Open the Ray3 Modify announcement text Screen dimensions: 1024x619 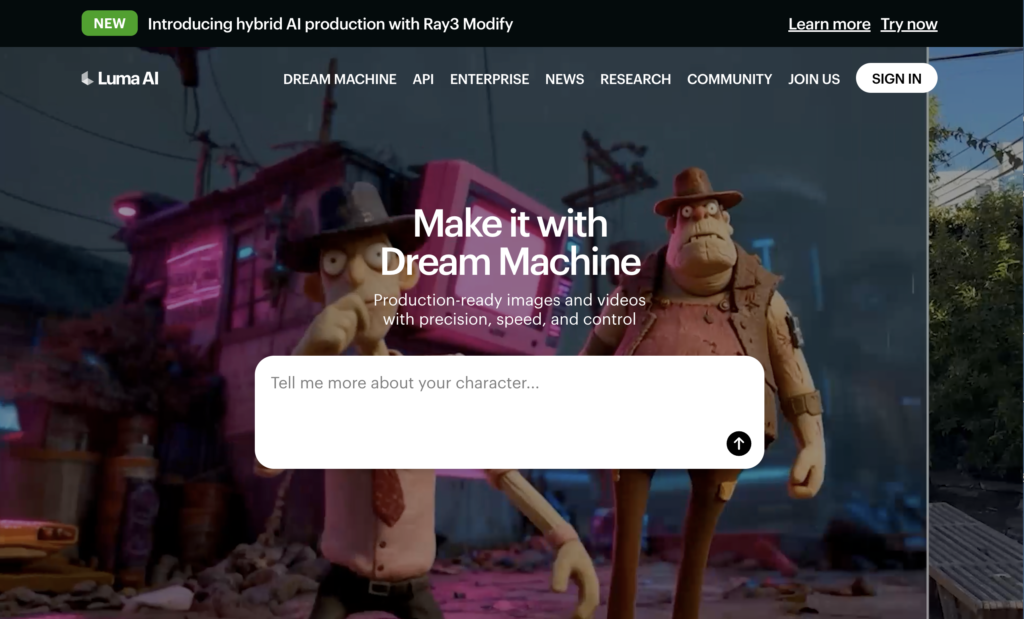pos(330,24)
